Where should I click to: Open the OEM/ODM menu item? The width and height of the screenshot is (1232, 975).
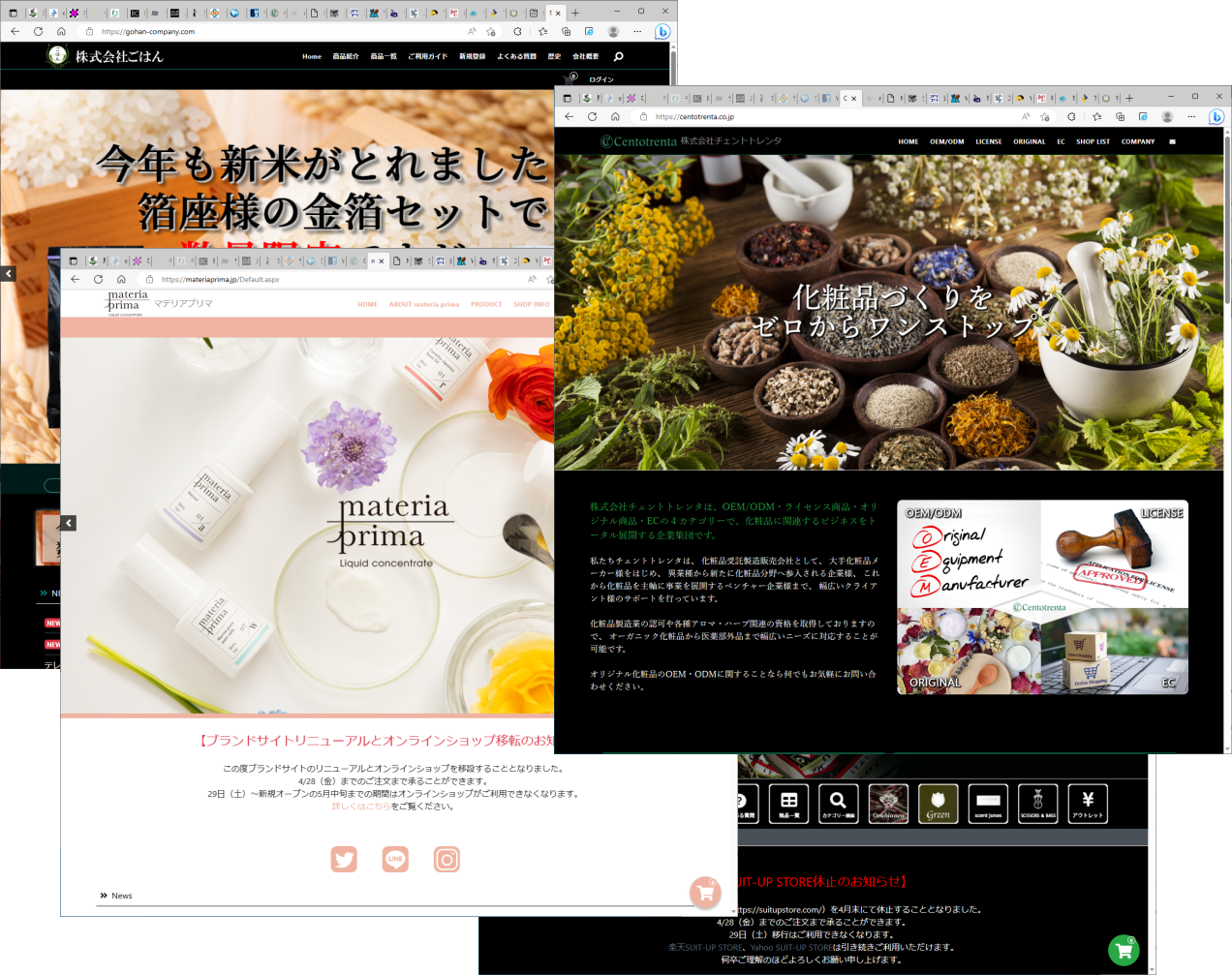pyautogui.click(x=947, y=141)
